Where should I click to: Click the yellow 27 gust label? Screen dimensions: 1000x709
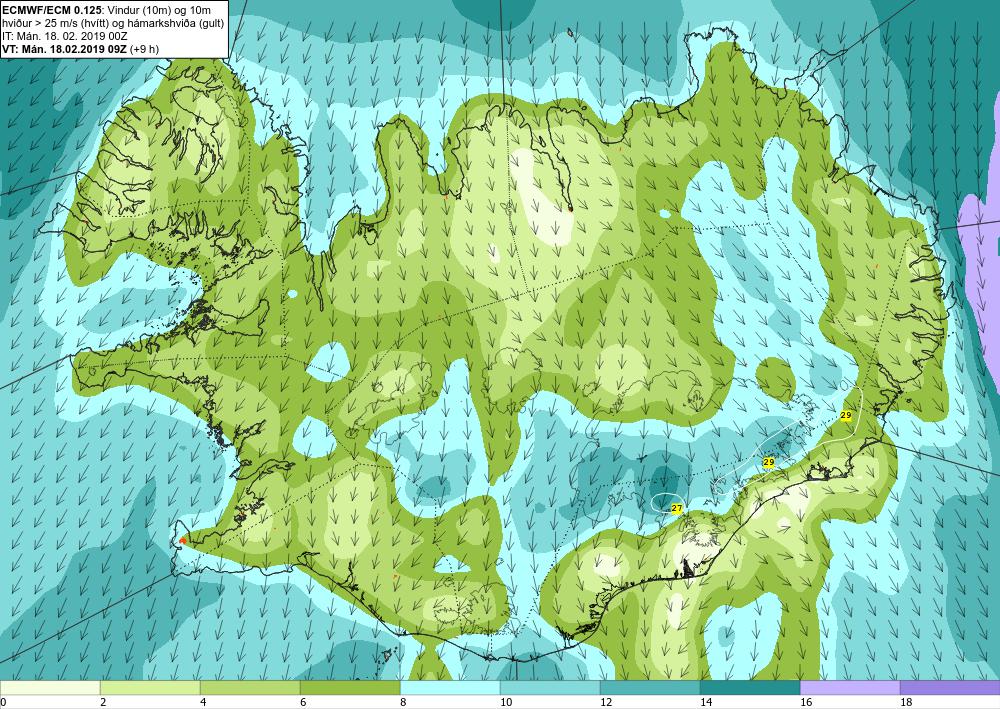(677, 508)
